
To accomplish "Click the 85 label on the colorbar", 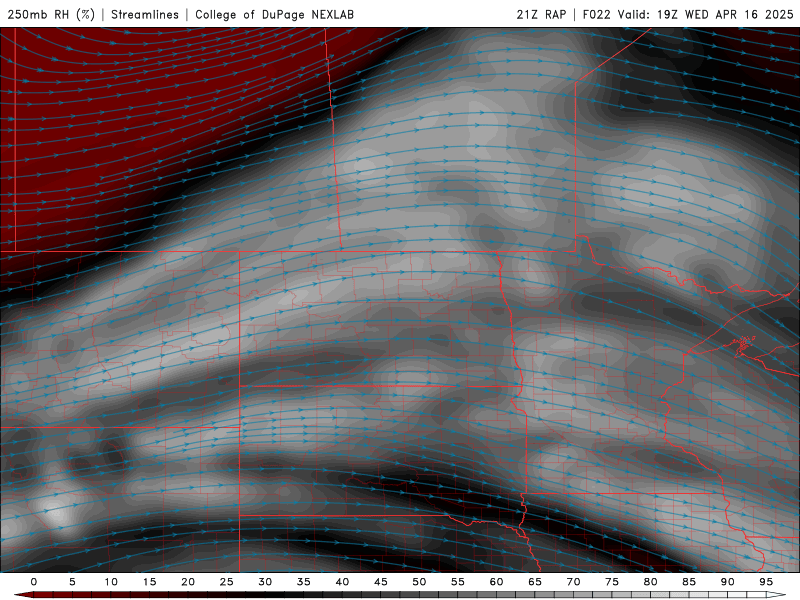I will tap(689, 582).
